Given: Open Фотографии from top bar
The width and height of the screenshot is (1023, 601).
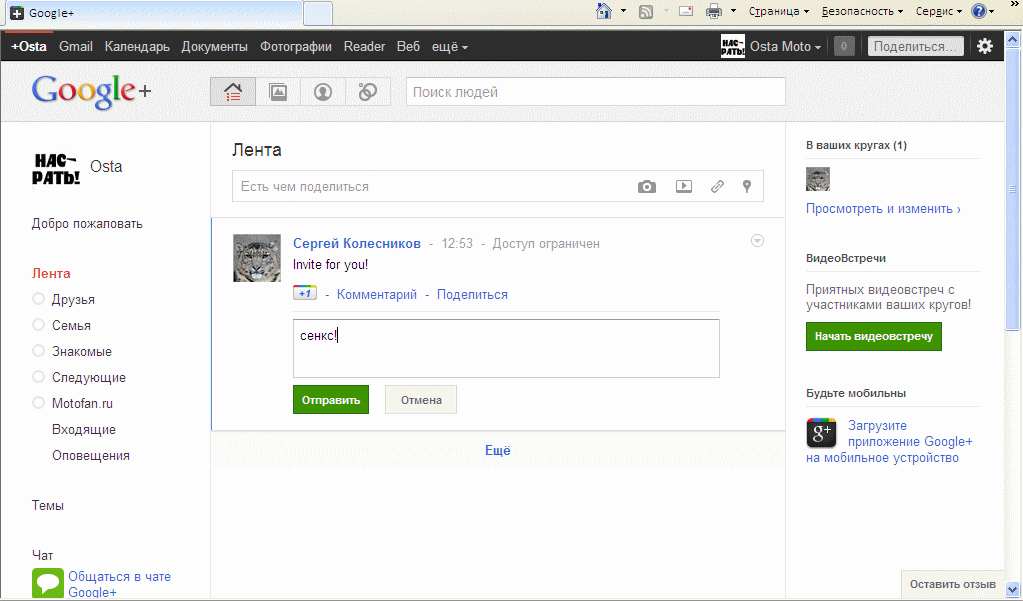Looking at the screenshot, I should point(296,46).
